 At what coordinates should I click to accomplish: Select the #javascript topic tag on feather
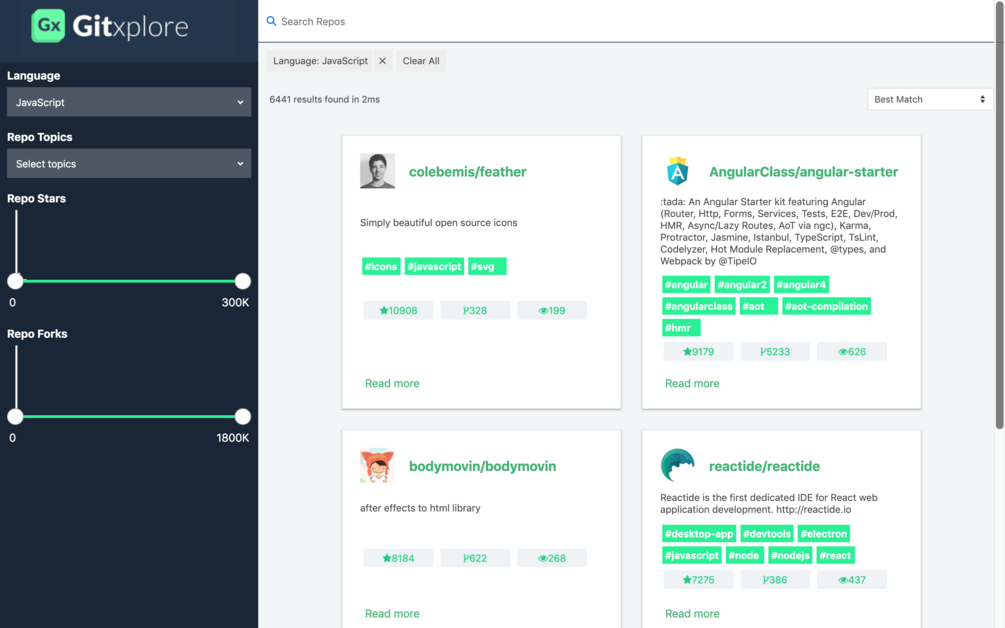tap(434, 266)
